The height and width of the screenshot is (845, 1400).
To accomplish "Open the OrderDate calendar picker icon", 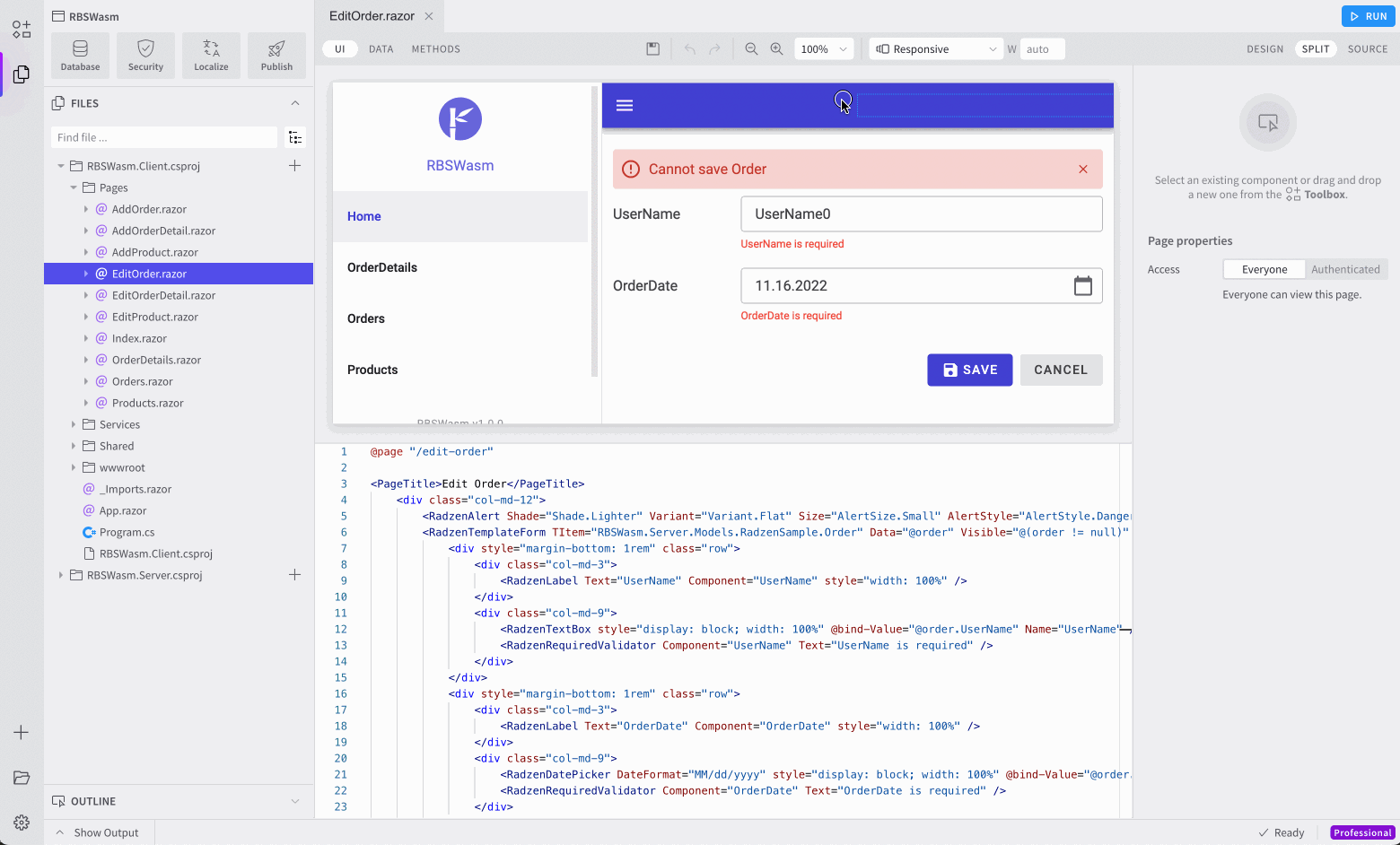I will point(1083,286).
